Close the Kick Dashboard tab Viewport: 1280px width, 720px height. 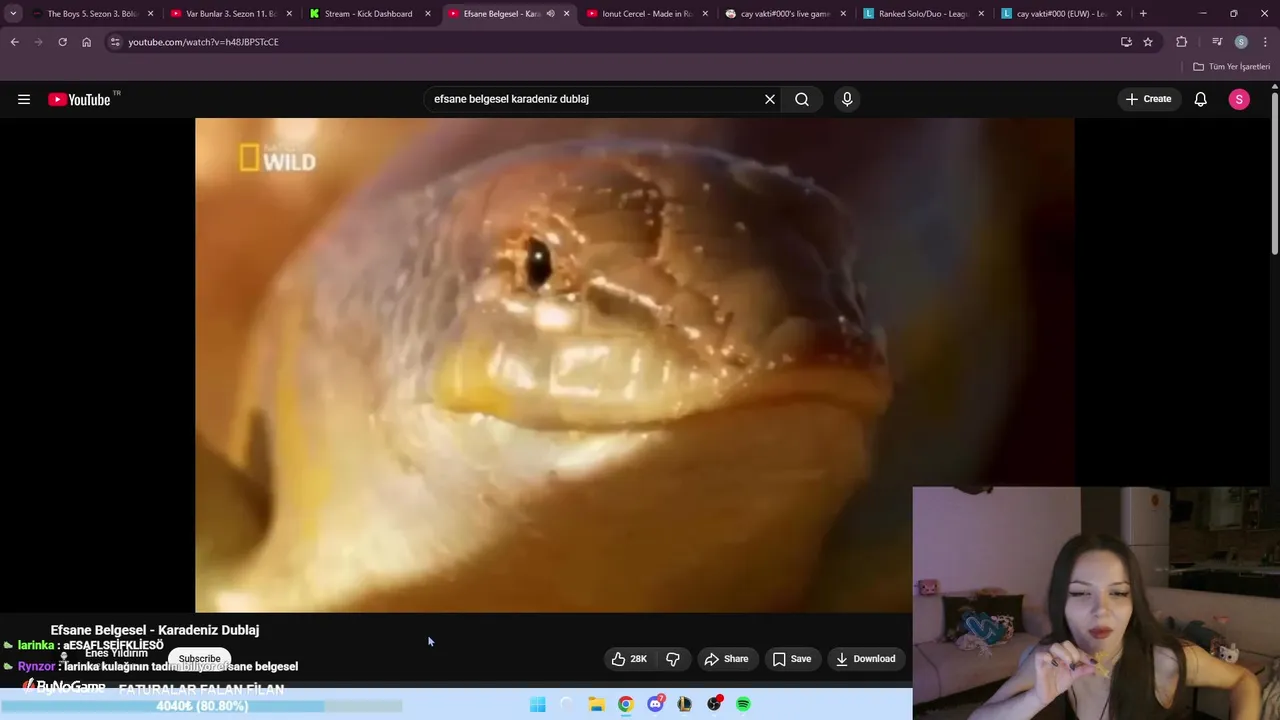[428, 14]
